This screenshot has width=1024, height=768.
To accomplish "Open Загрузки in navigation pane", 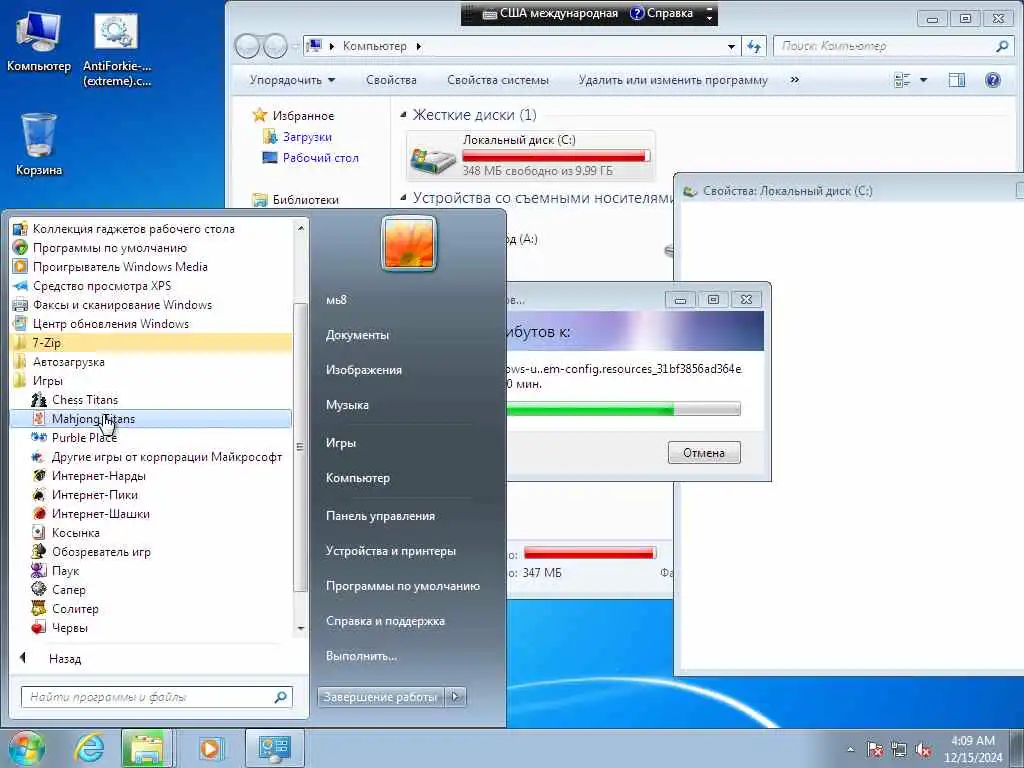I will pyautogui.click(x=307, y=137).
